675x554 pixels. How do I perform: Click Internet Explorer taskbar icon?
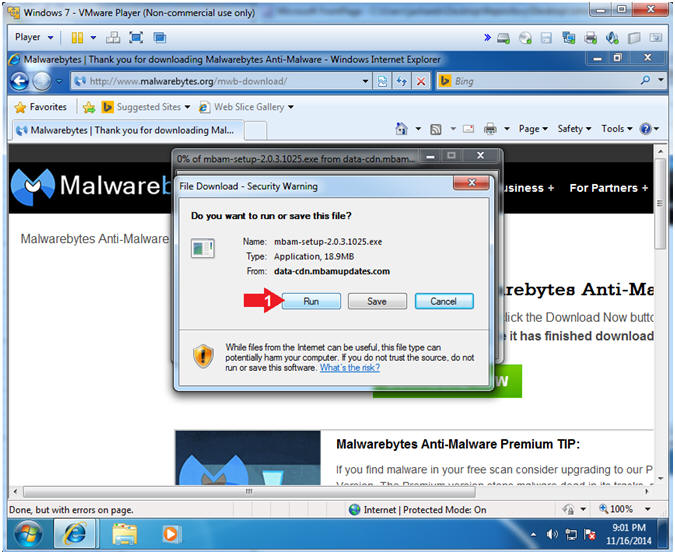[x=76, y=534]
